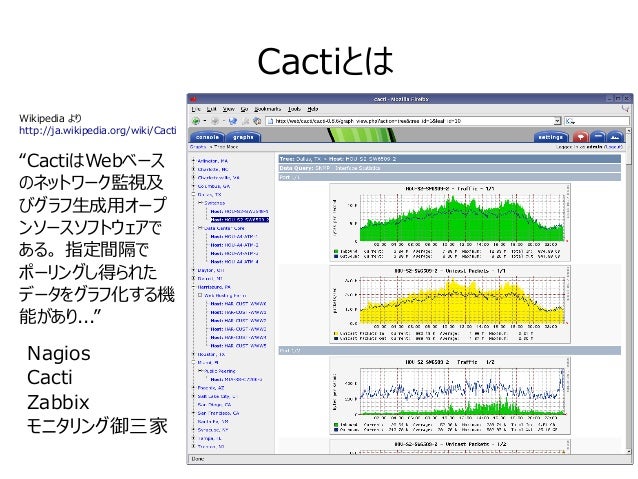
Task: Open the Help menu
Action: click(x=312, y=109)
